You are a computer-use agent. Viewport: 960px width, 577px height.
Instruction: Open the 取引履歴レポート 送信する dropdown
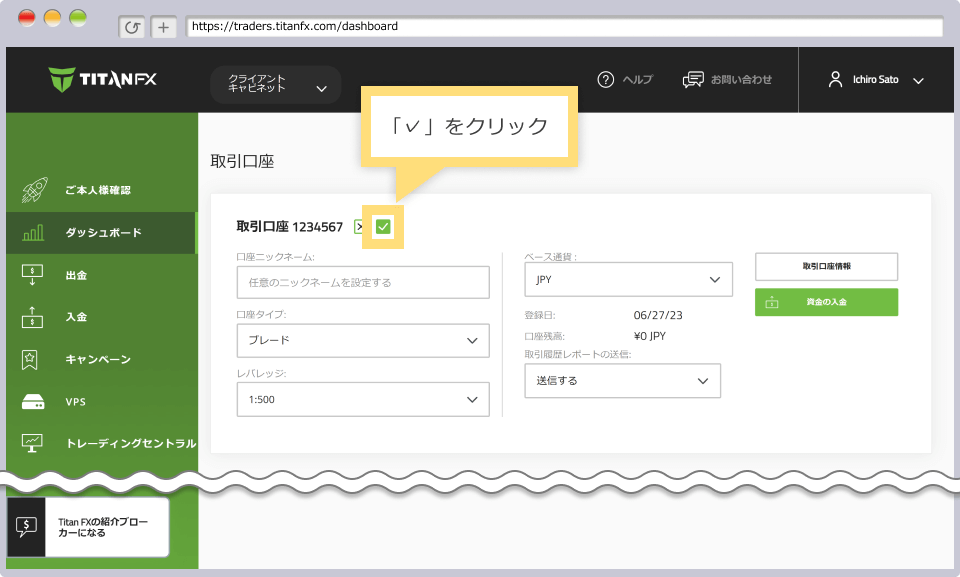click(x=623, y=380)
